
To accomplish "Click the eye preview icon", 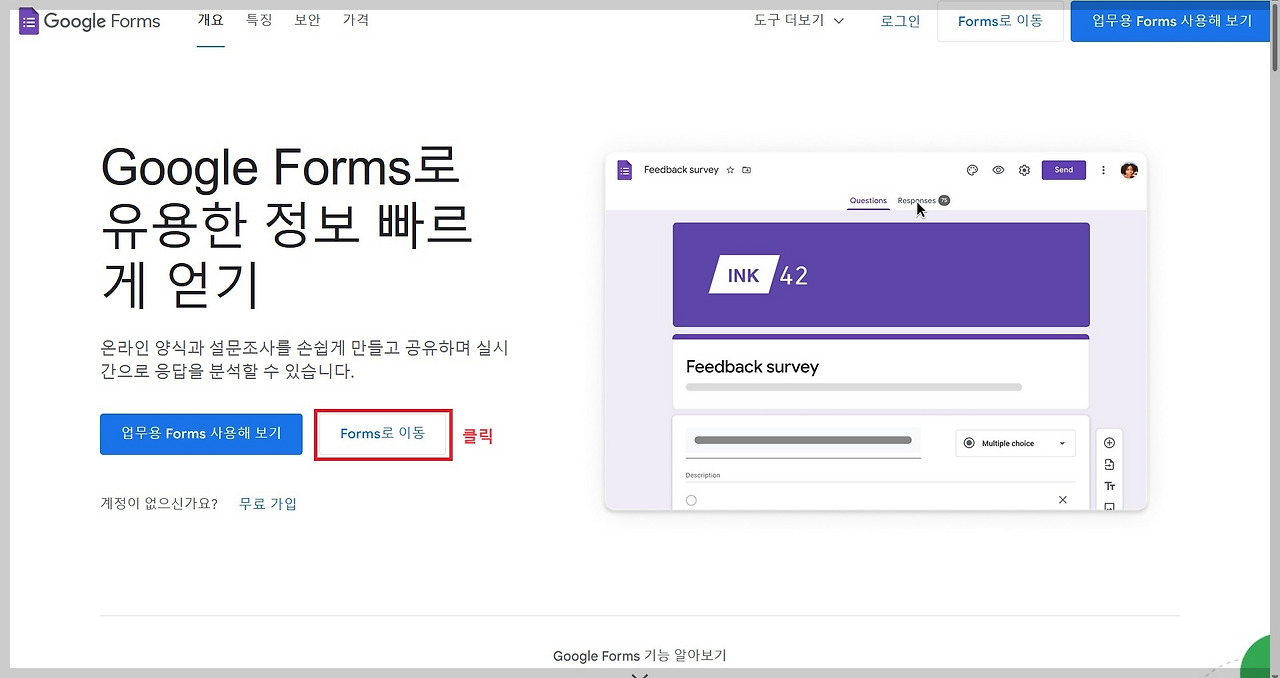I will tap(998, 170).
